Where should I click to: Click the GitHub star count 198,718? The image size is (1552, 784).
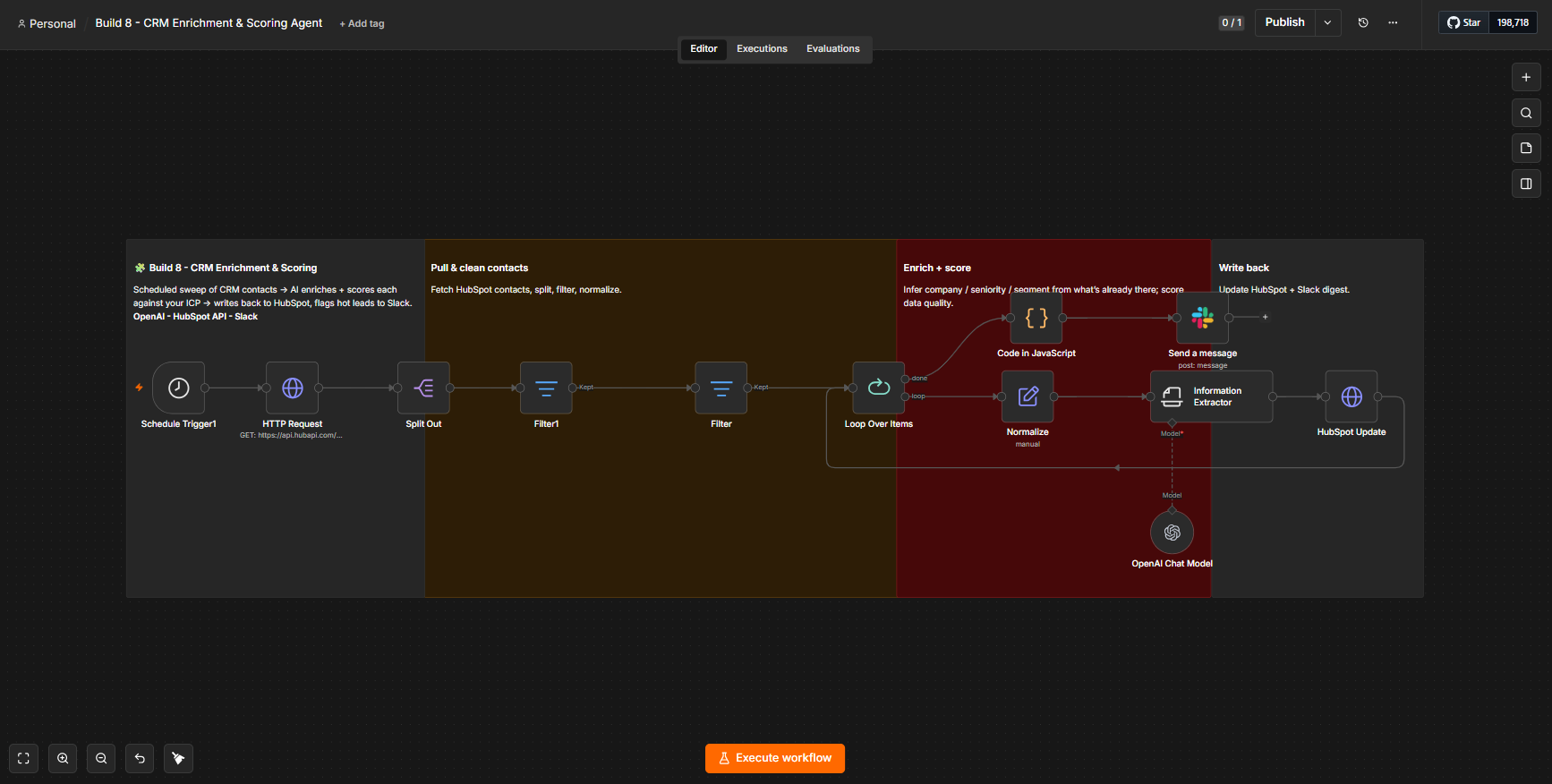[x=1513, y=22]
